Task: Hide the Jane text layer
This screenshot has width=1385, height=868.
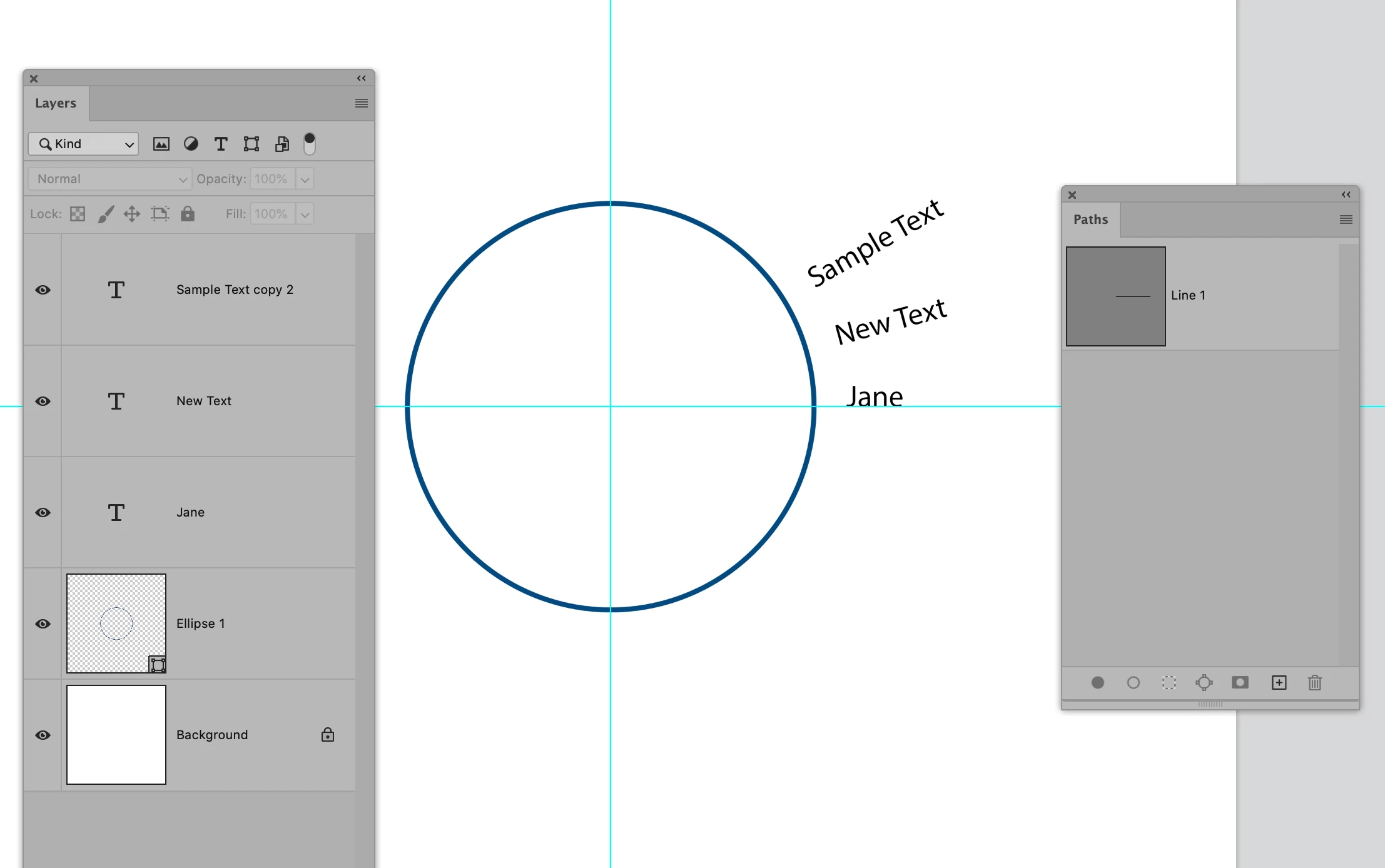Action: coord(43,512)
